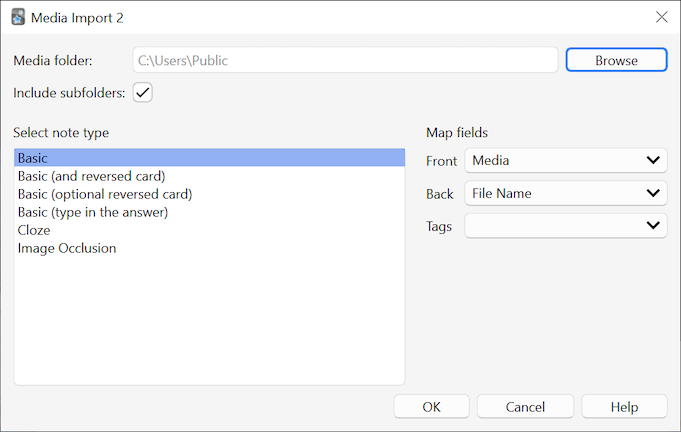Choose Image Occlusion from the list
This screenshot has height=432, width=681.
pos(67,248)
